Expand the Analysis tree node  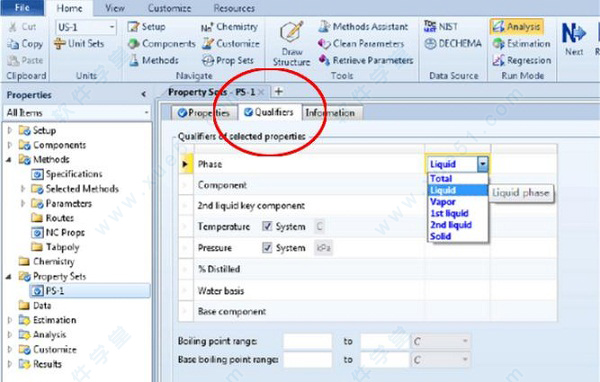coord(10,335)
